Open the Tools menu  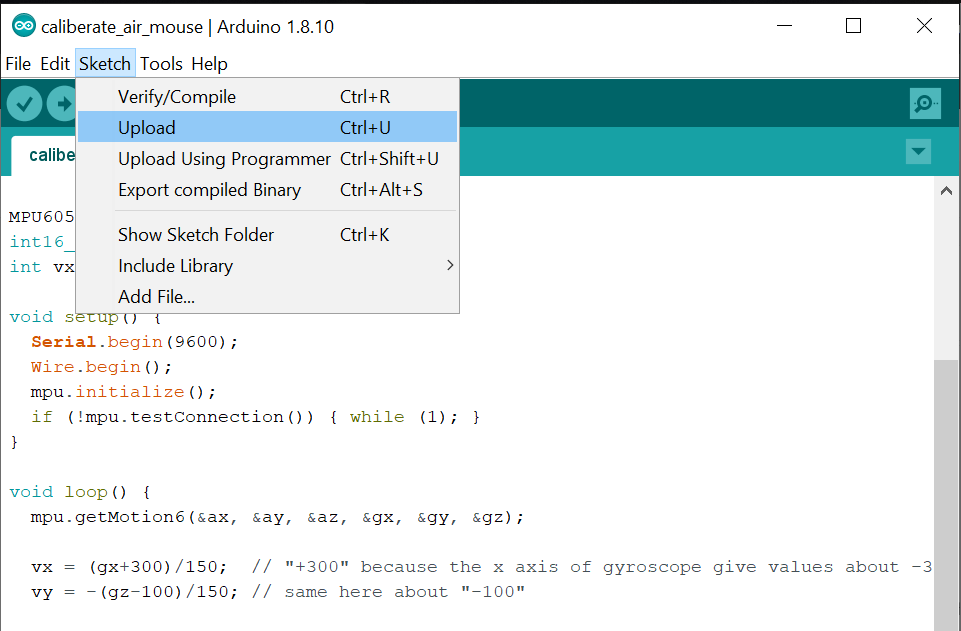[x=161, y=64]
